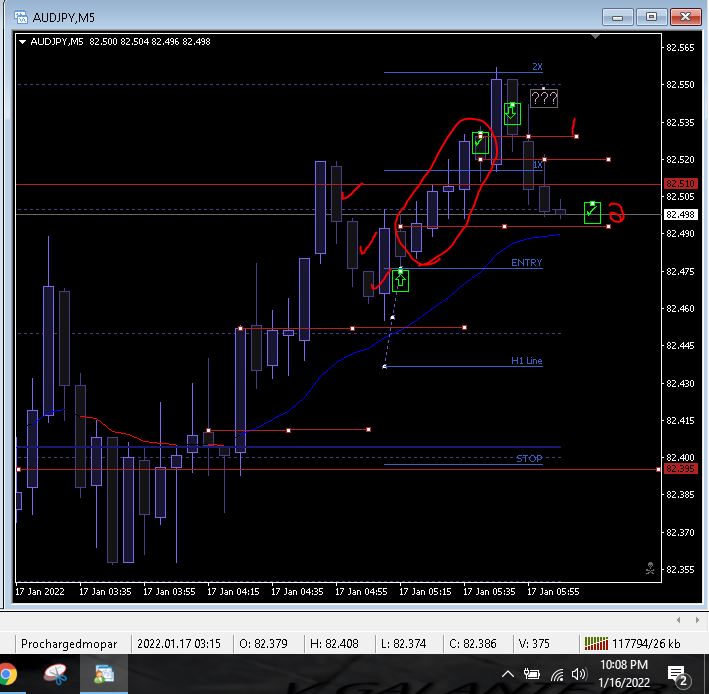
Task: Maximize the AUDJPY,M5 chart window
Action: click(x=651, y=17)
